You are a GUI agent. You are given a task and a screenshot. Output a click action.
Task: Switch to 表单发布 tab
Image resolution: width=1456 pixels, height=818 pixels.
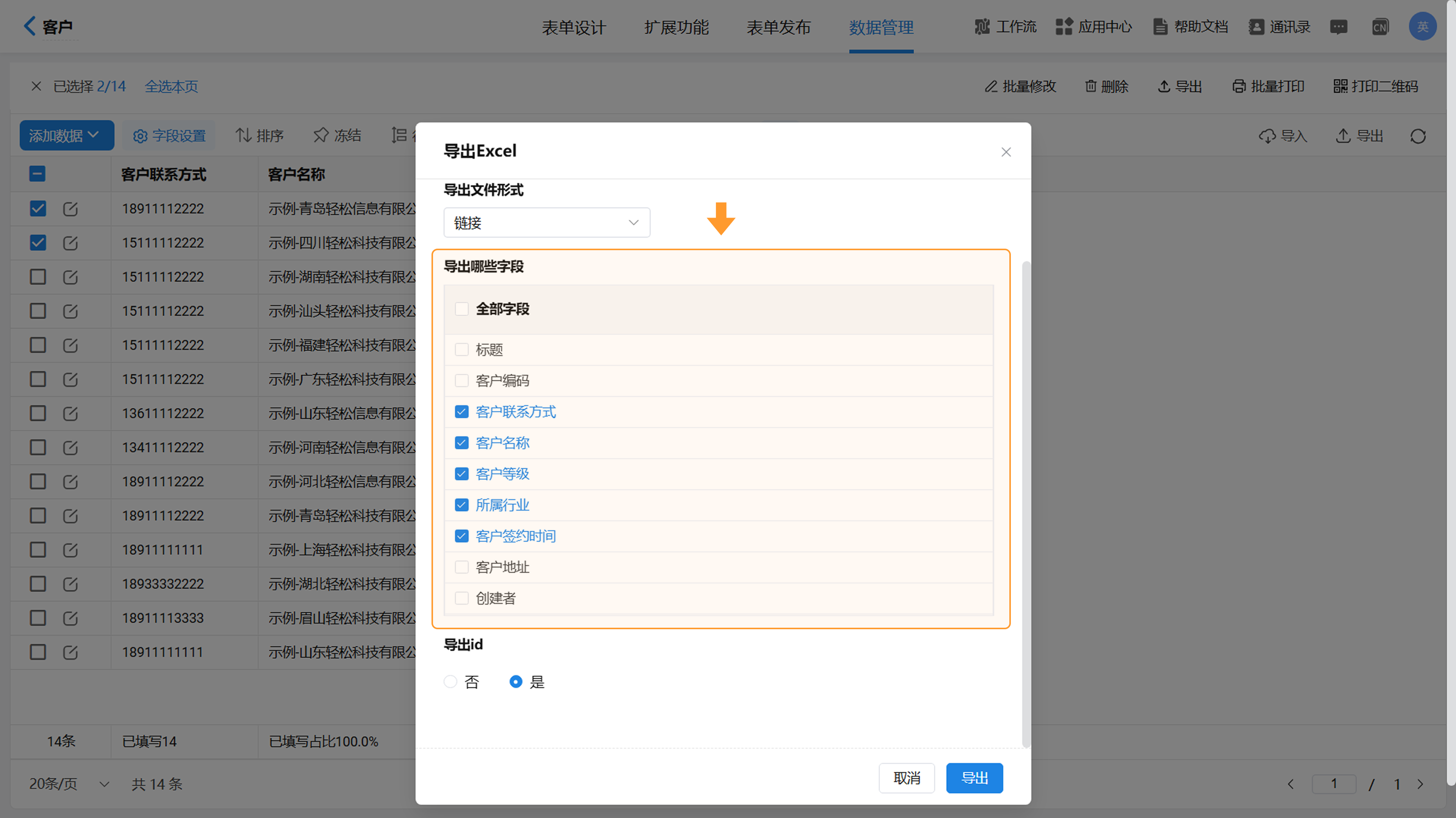(779, 27)
